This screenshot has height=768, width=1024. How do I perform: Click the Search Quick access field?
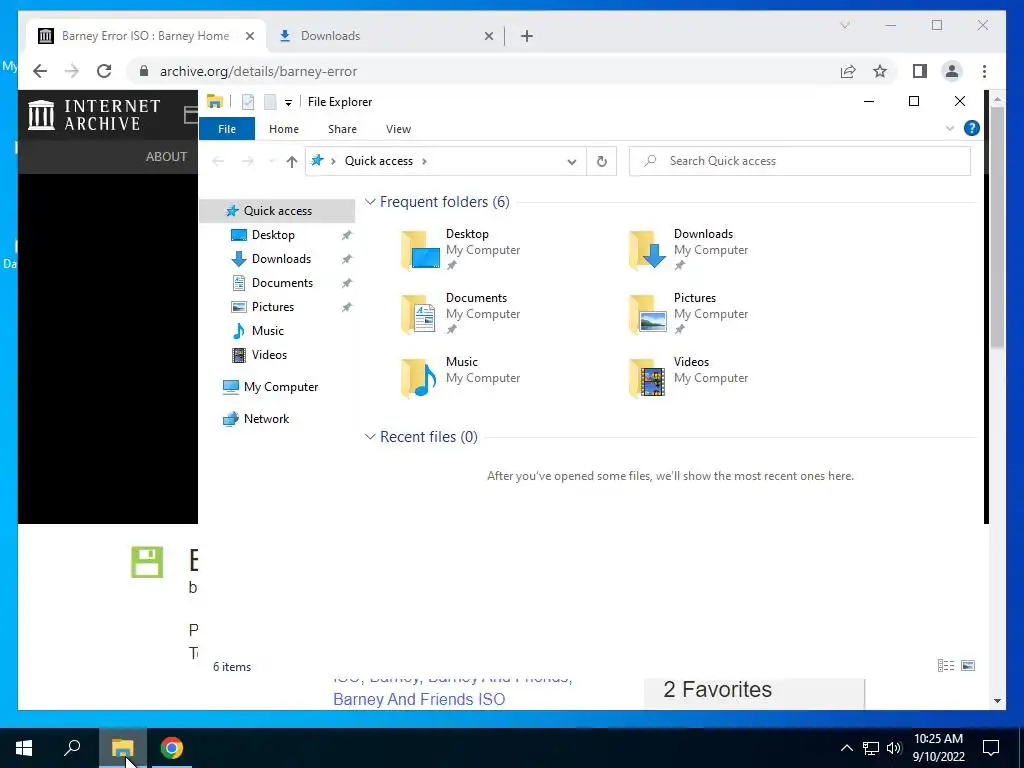pyautogui.click(x=799, y=161)
